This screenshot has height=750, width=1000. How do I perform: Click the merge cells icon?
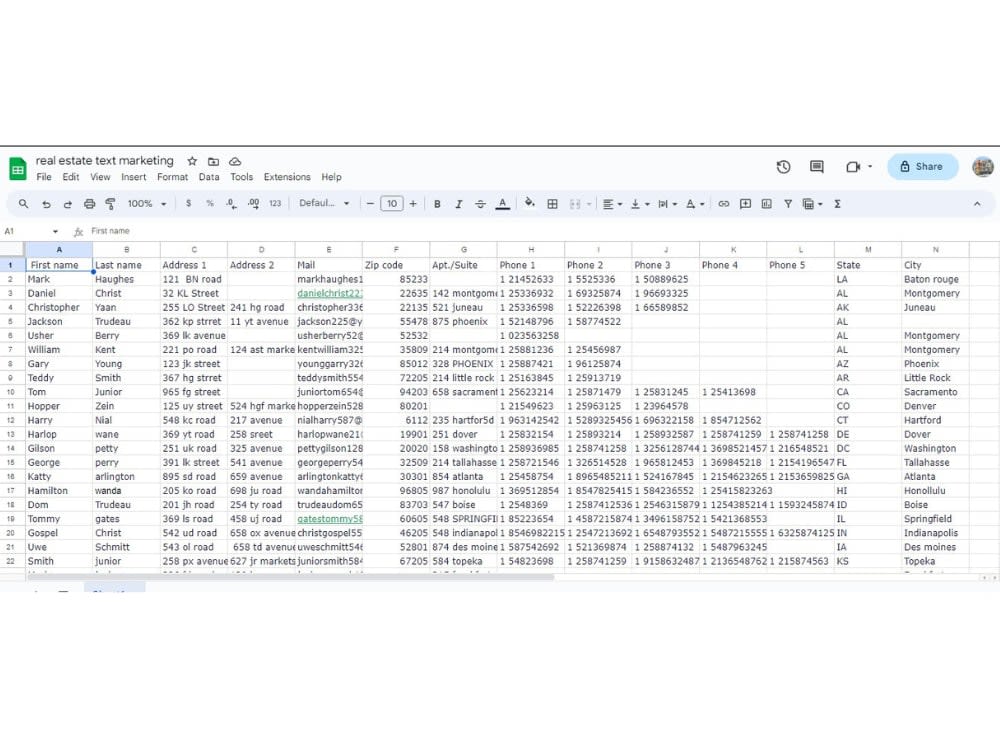575,204
